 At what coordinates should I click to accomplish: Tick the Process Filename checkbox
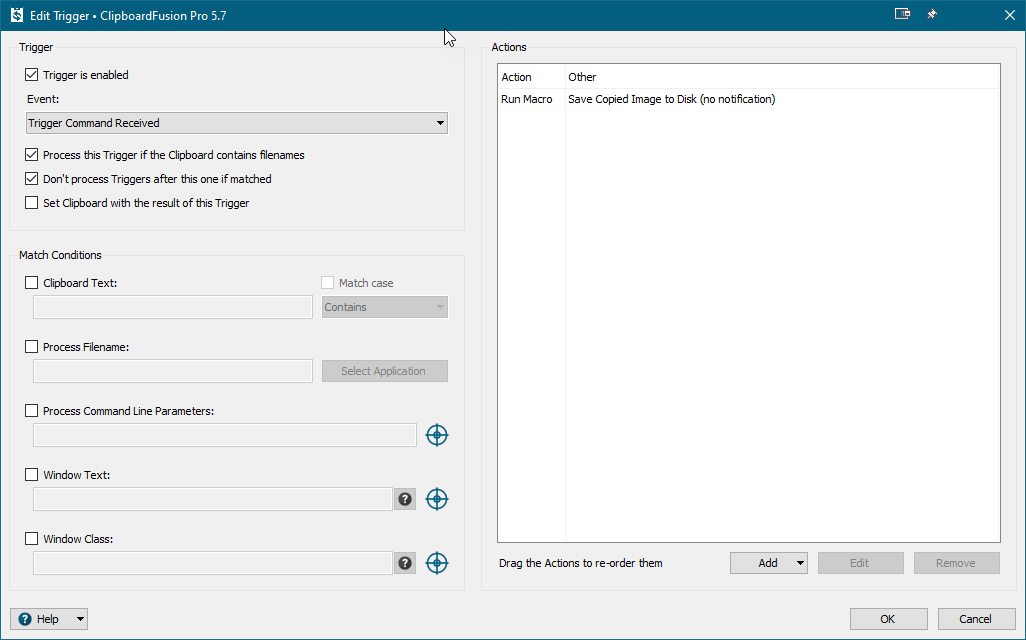click(x=32, y=347)
